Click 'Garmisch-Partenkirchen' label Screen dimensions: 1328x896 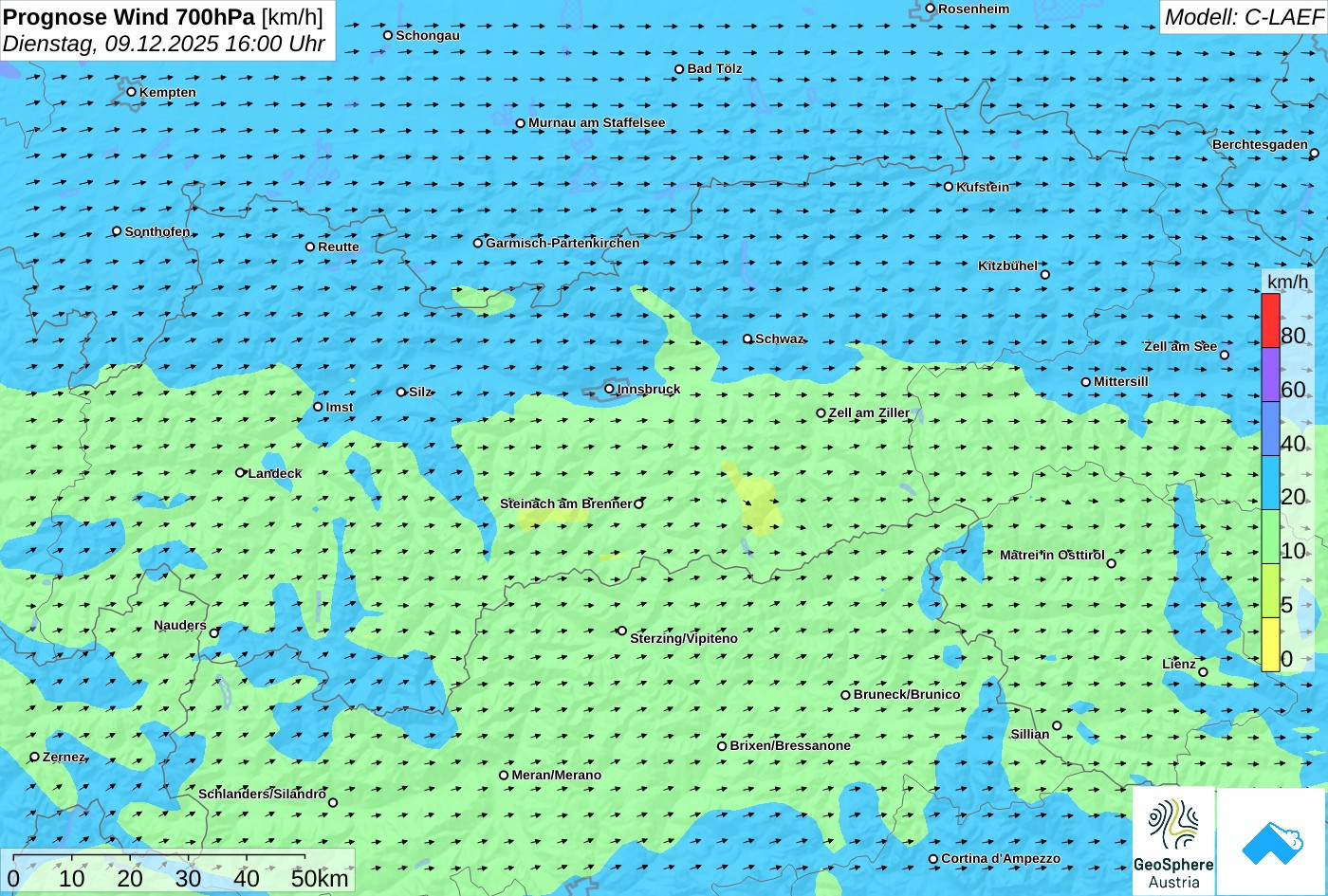(x=563, y=243)
